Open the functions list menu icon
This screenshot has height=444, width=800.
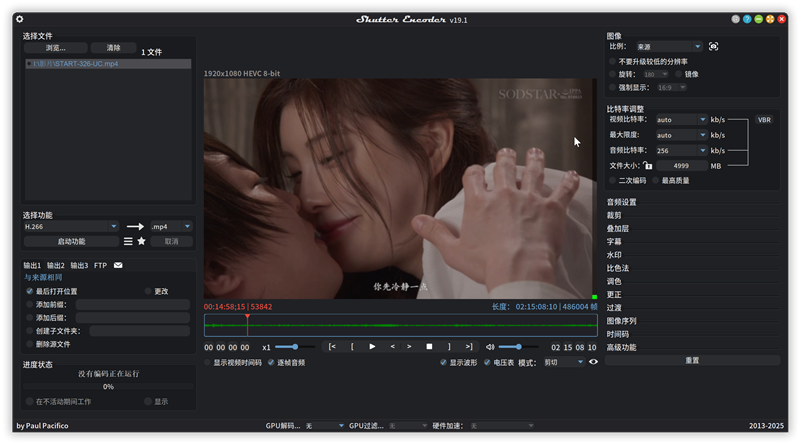(x=128, y=241)
